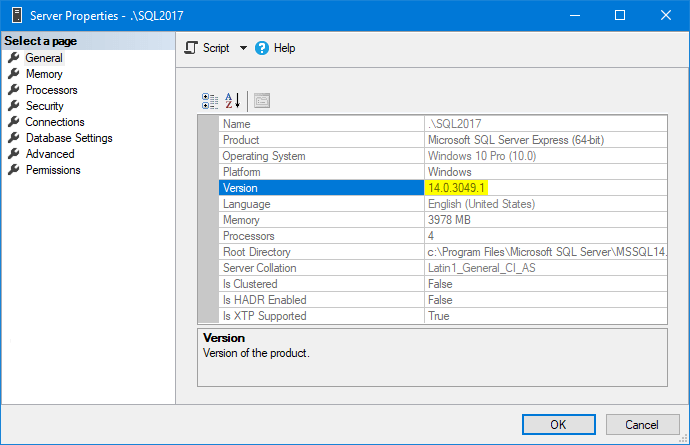Select the Memory property in the grid

[x=443, y=220]
